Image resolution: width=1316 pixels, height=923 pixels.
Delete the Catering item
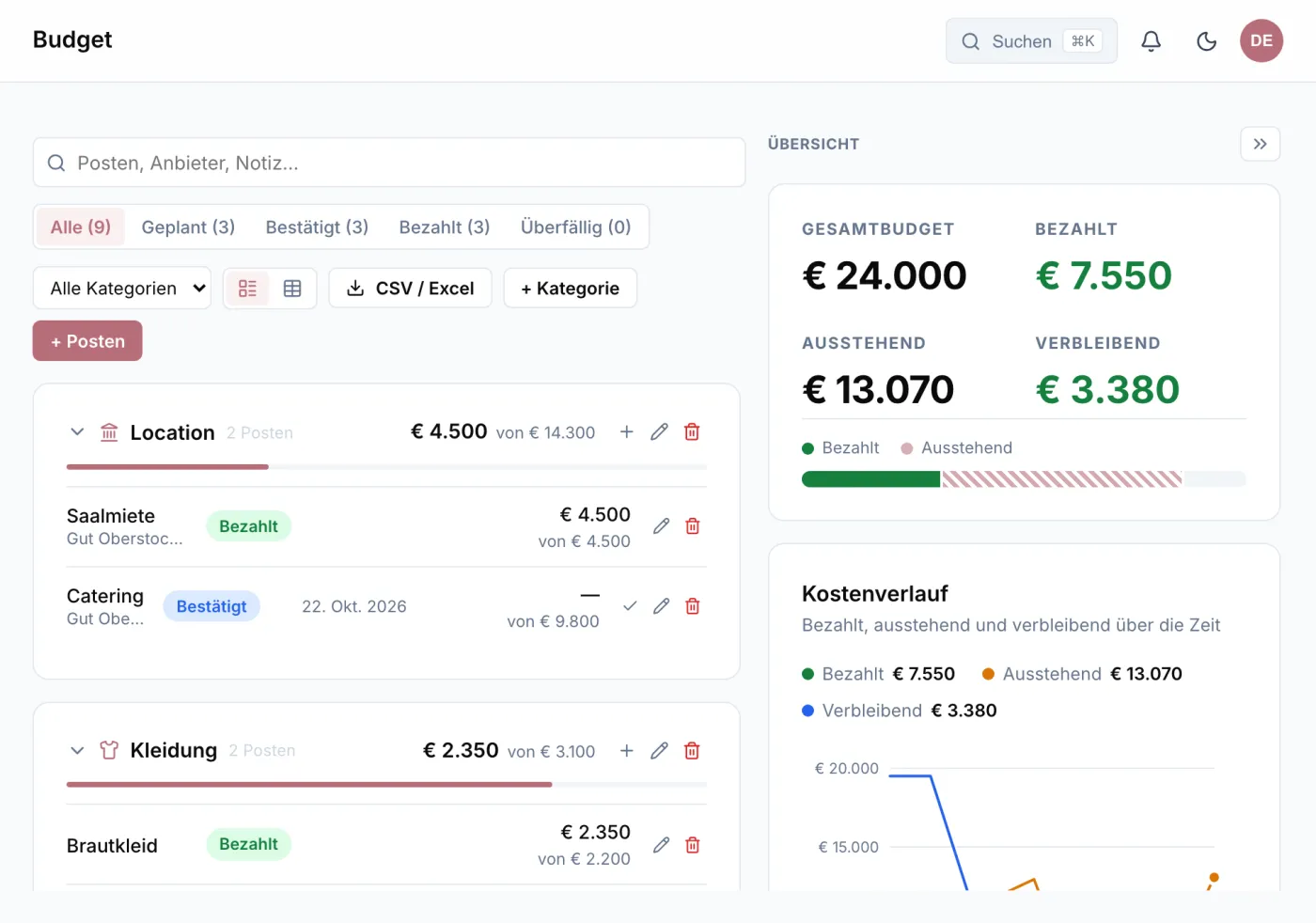pos(693,605)
